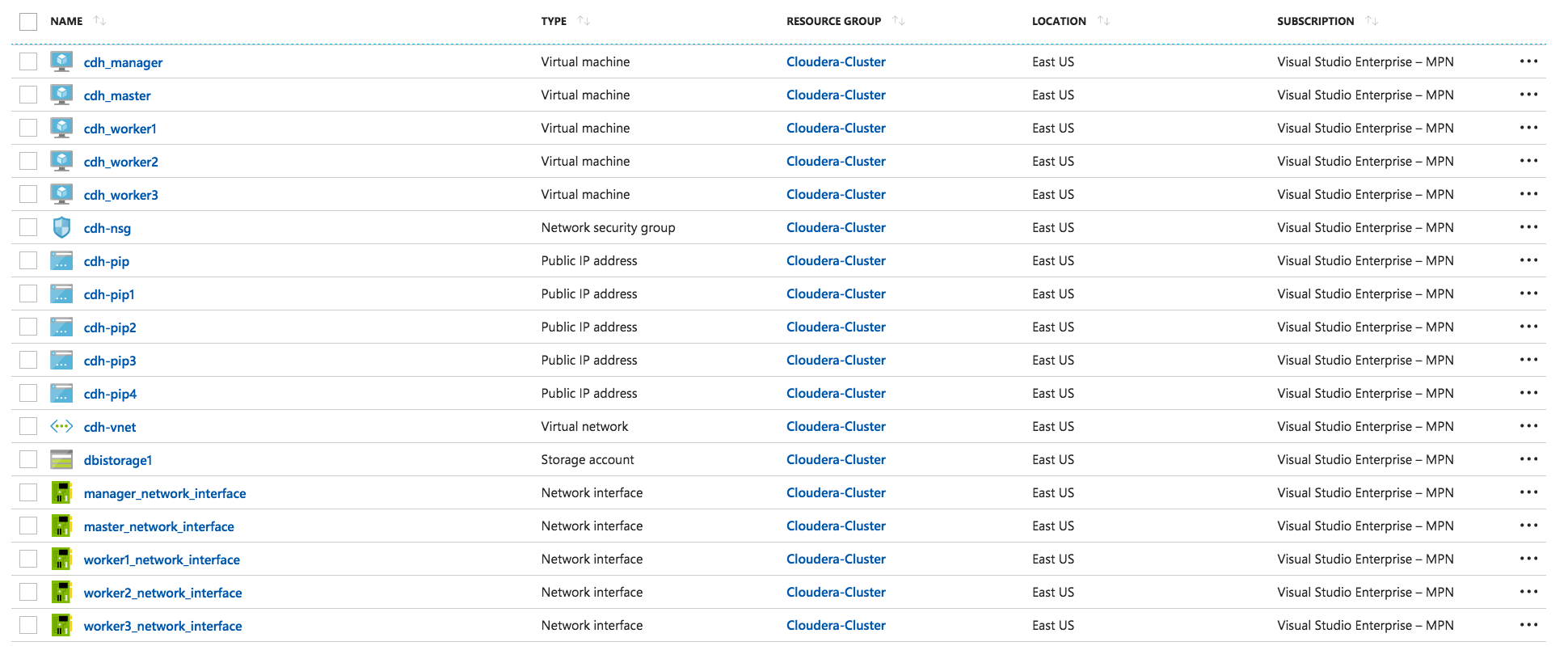Click the public IP icon for cdh-pip2
The width and height of the screenshot is (1568, 663).
61,327
